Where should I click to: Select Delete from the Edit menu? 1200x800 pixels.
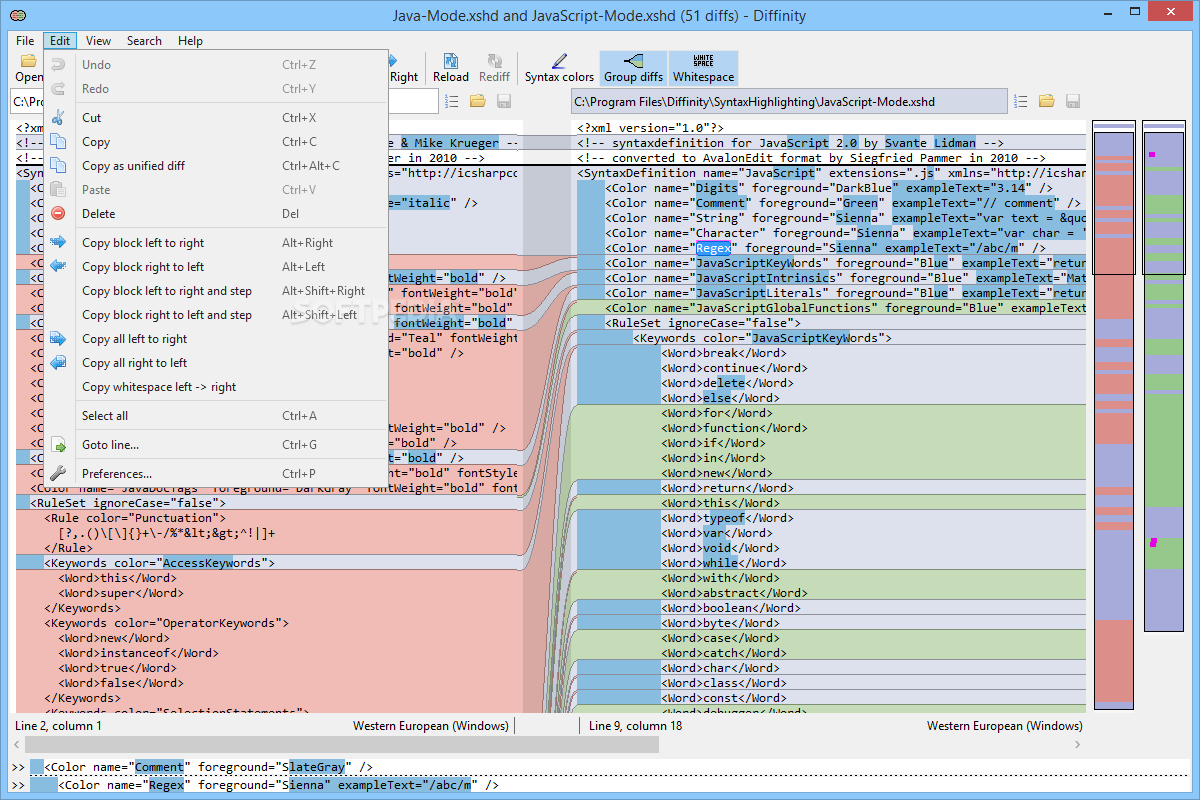[x=216, y=214]
